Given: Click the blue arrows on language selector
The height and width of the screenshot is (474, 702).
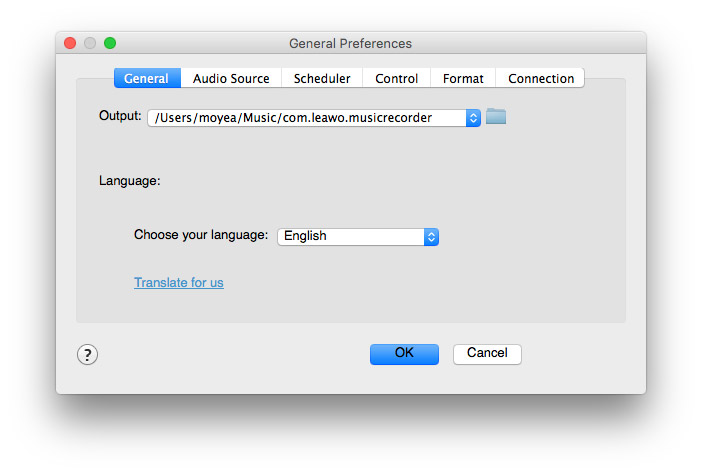Looking at the screenshot, I should [431, 236].
